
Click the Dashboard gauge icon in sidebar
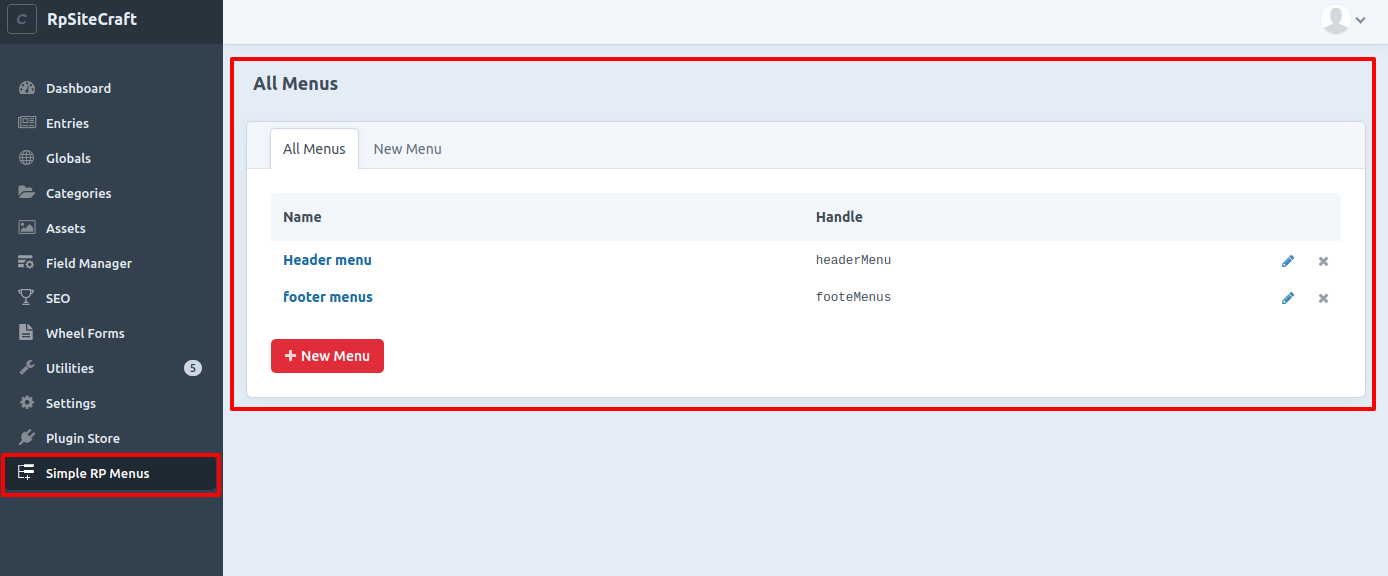pos(27,88)
